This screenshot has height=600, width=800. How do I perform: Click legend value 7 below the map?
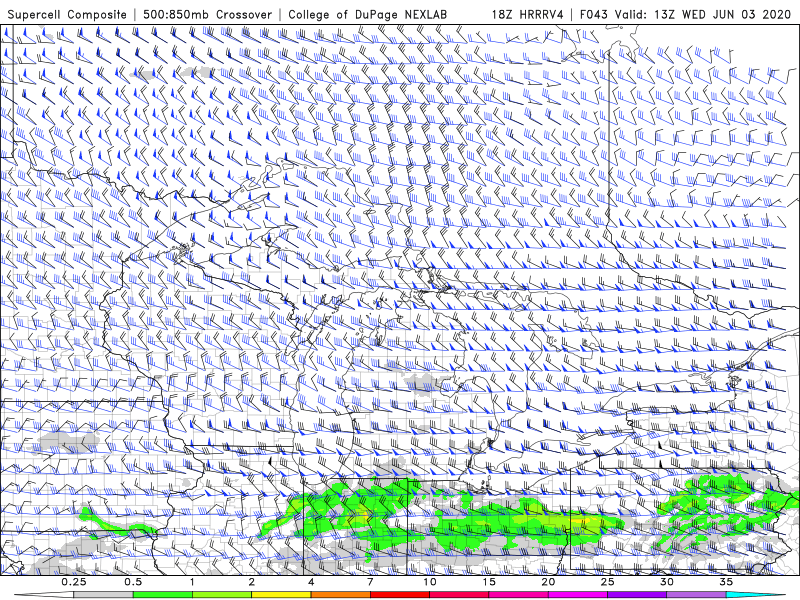click(x=370, y=582)
